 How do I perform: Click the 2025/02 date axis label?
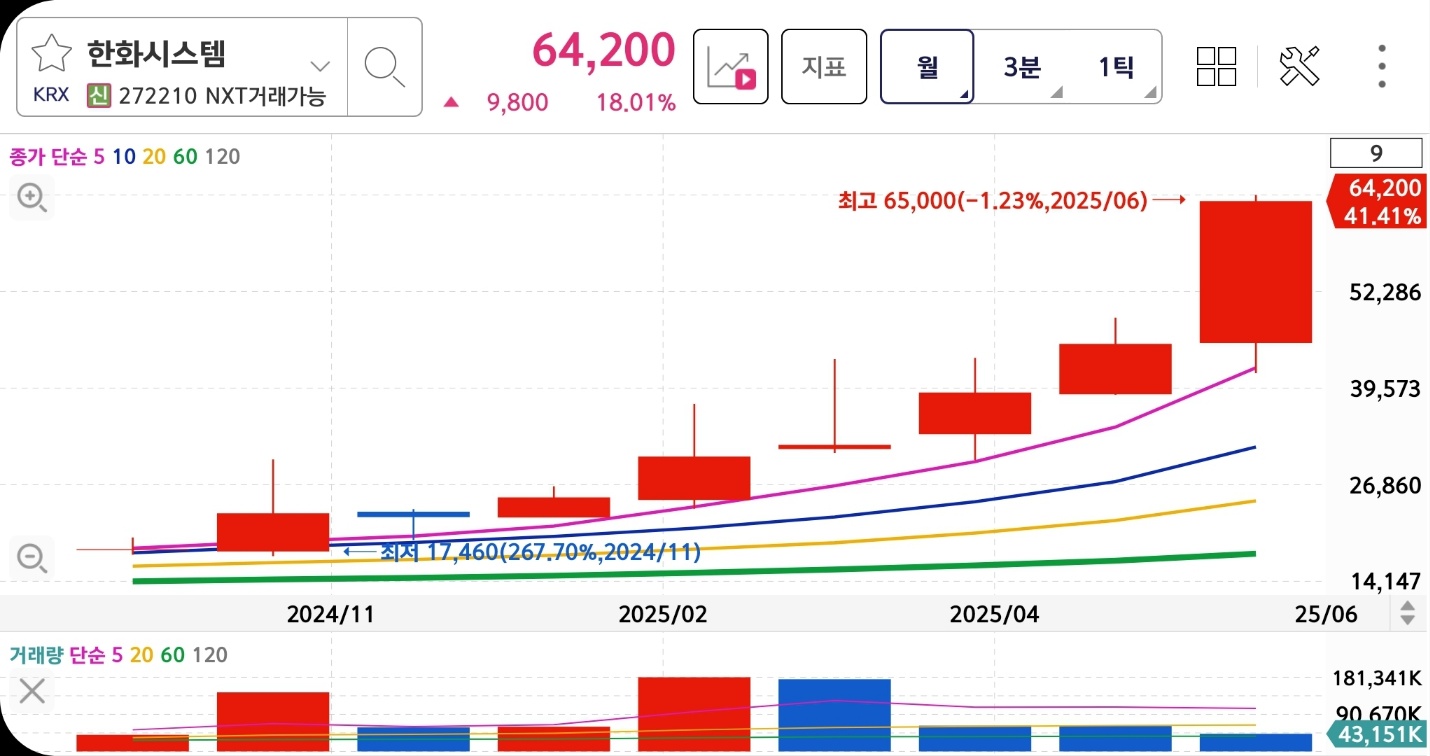[663, 614]
